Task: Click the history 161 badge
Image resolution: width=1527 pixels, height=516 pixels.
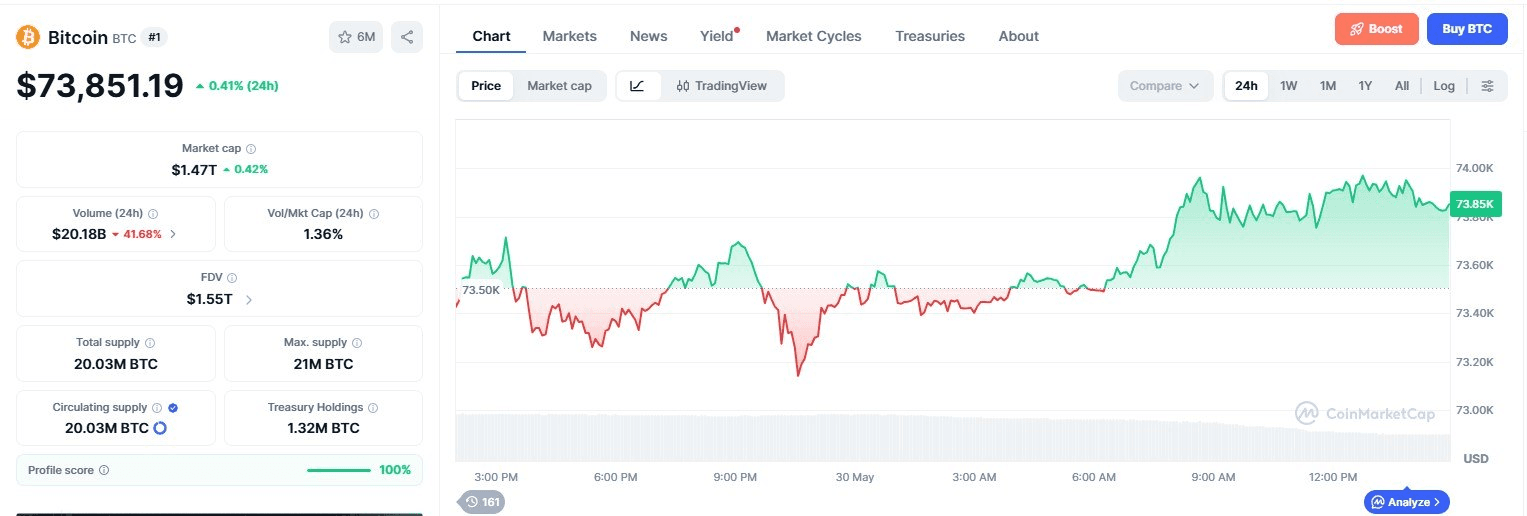Action: point(482,502)
